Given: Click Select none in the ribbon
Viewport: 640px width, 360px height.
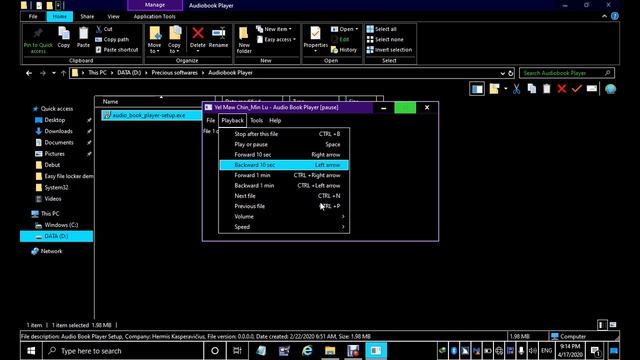Looking at the screenshot, I should pyautogui.click(x=385, y=40).
